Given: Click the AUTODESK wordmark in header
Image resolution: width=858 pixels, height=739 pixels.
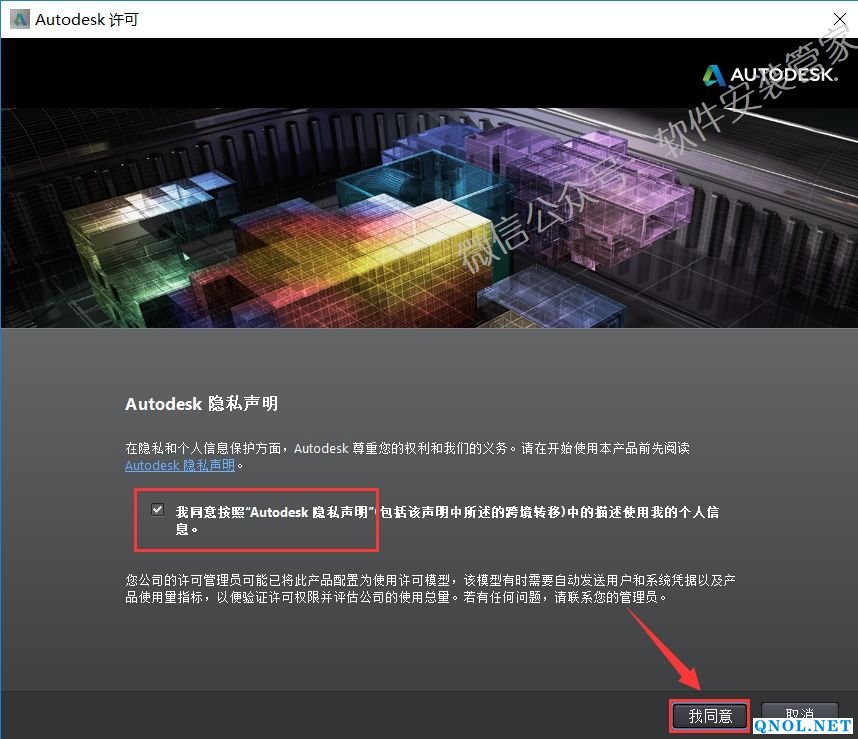Looking at the screenshot, I should pyautogui.click(x=784, y=76).
